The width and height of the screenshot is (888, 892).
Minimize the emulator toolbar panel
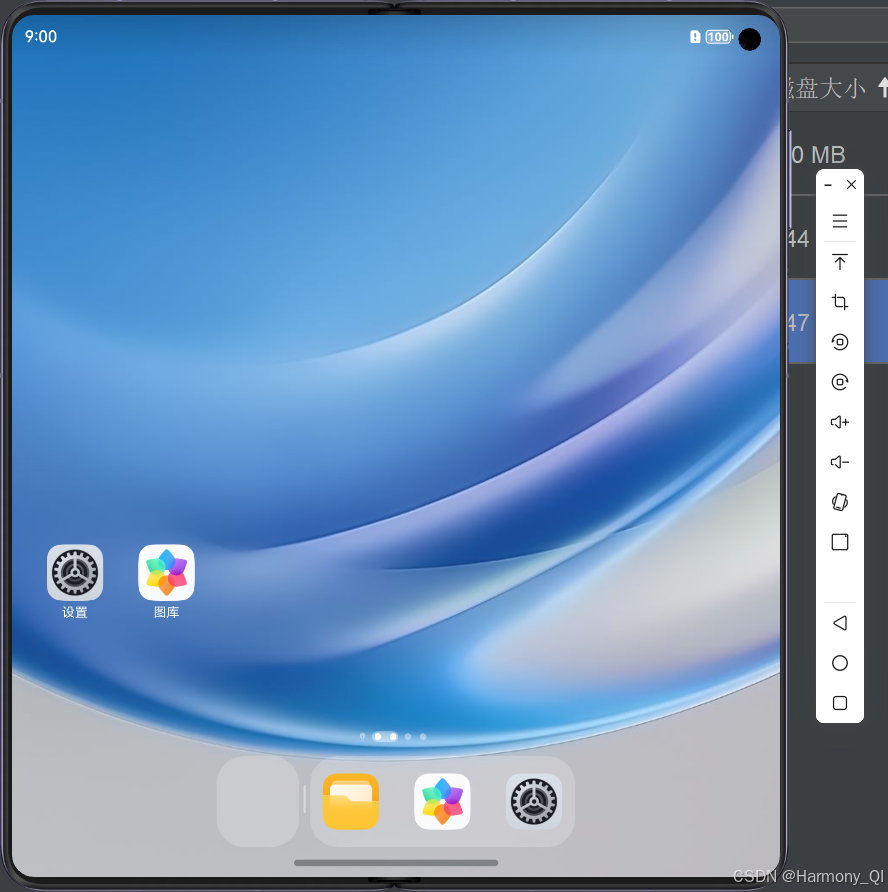tap(828, 185)
